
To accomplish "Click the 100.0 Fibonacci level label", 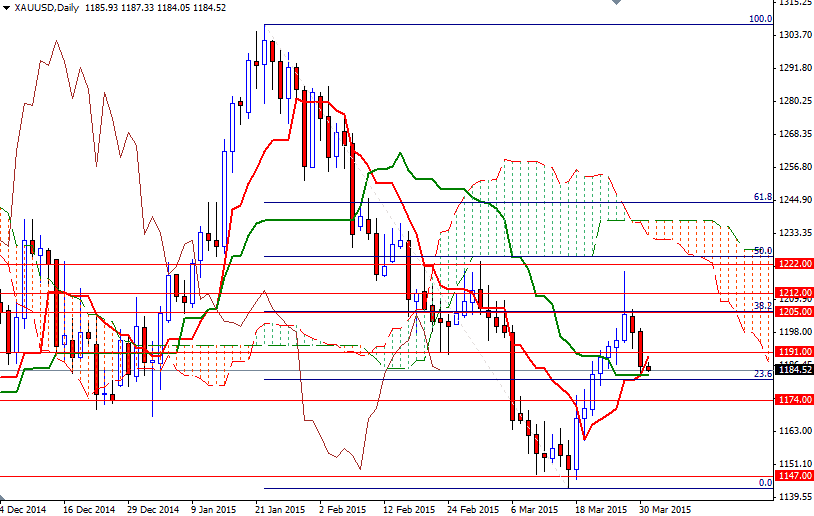I will click(x=761, y=19).
